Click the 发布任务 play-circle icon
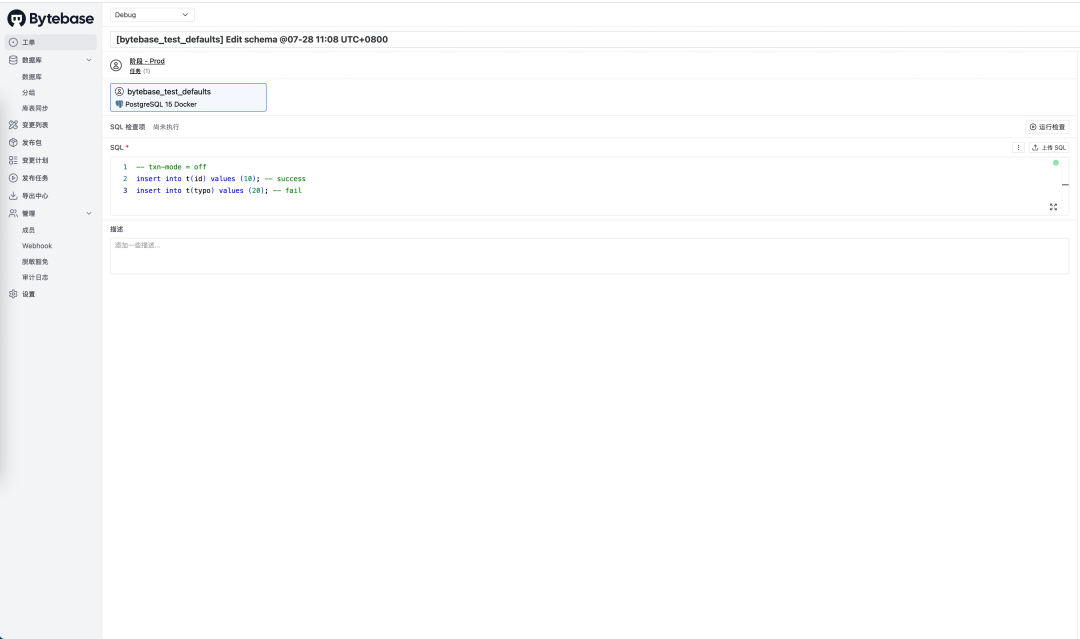1080x639 pixels. coord(13,178)
